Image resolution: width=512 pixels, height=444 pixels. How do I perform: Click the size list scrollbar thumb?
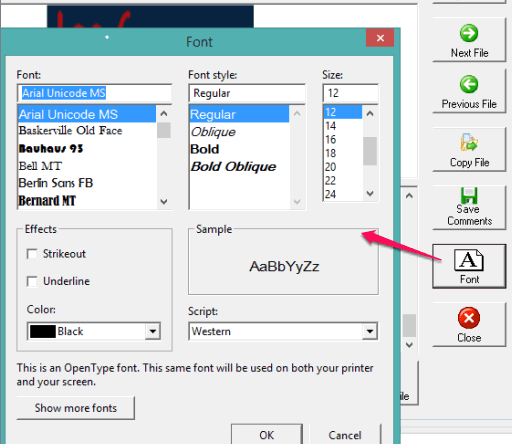[370, 151]
